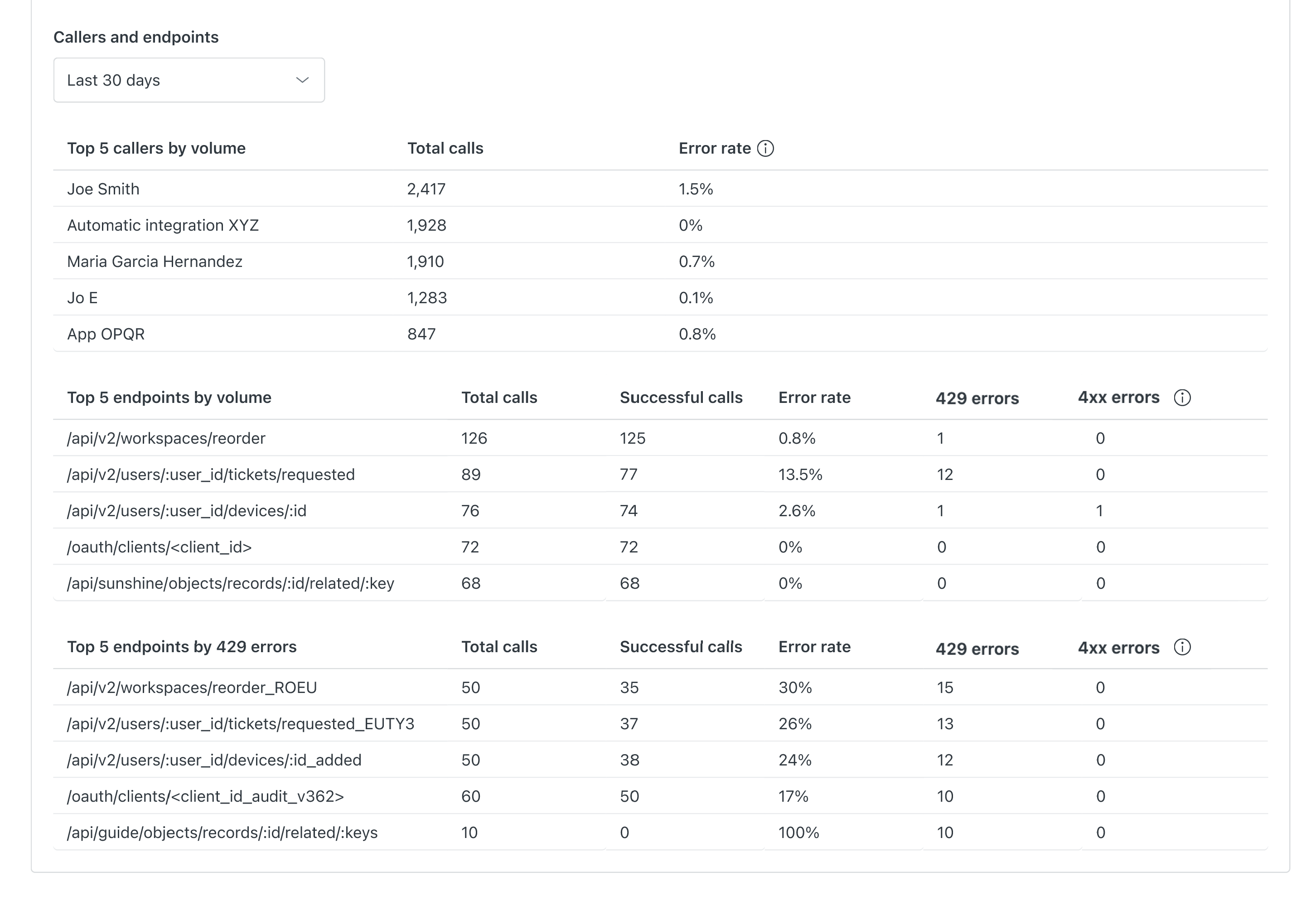1316x901 pixels.
Task: Select the tickets/requested endpoint with 89 calls
Action: pos(211,475)
